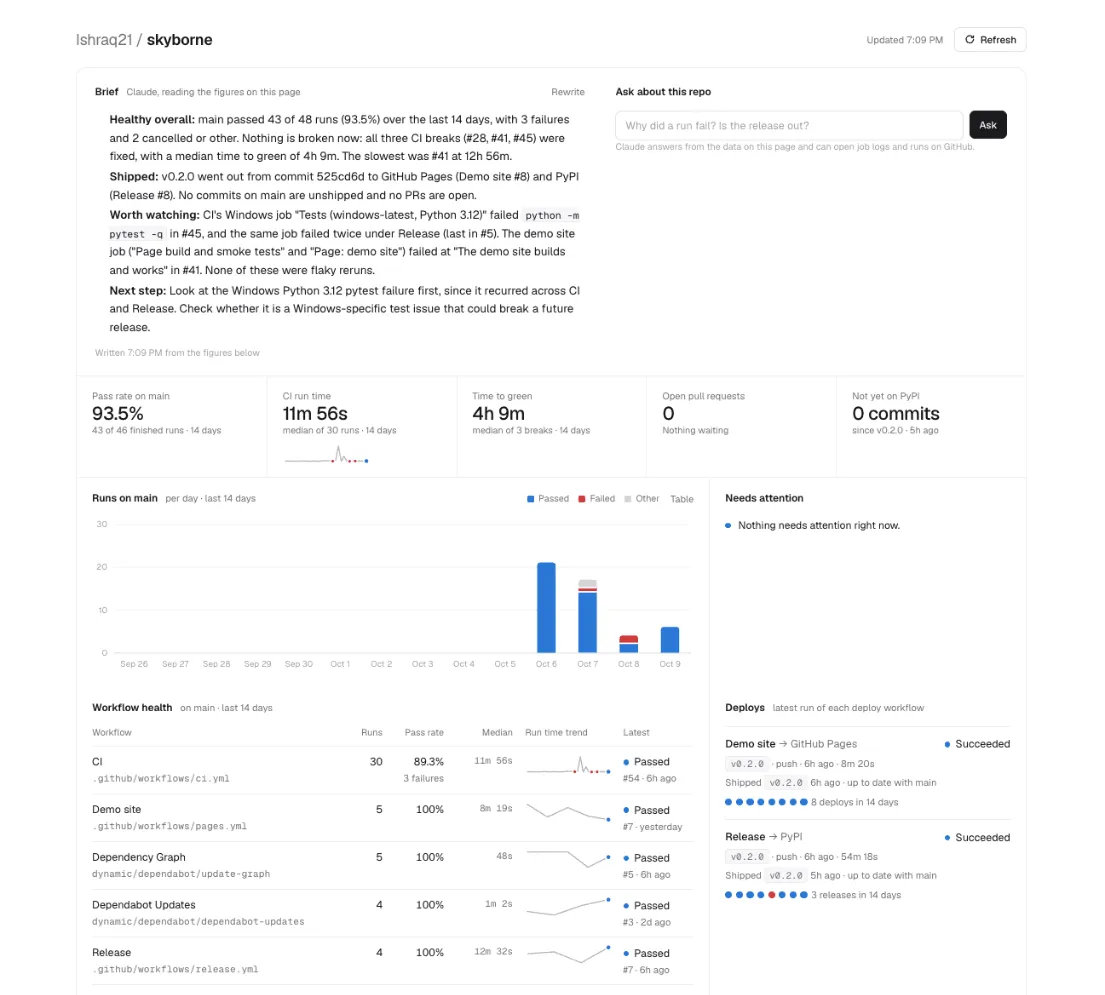The width and height of the screenshot is (1105, 995).
Task: Click the red failed dot in Release history
Action: (x=772, y=895)
